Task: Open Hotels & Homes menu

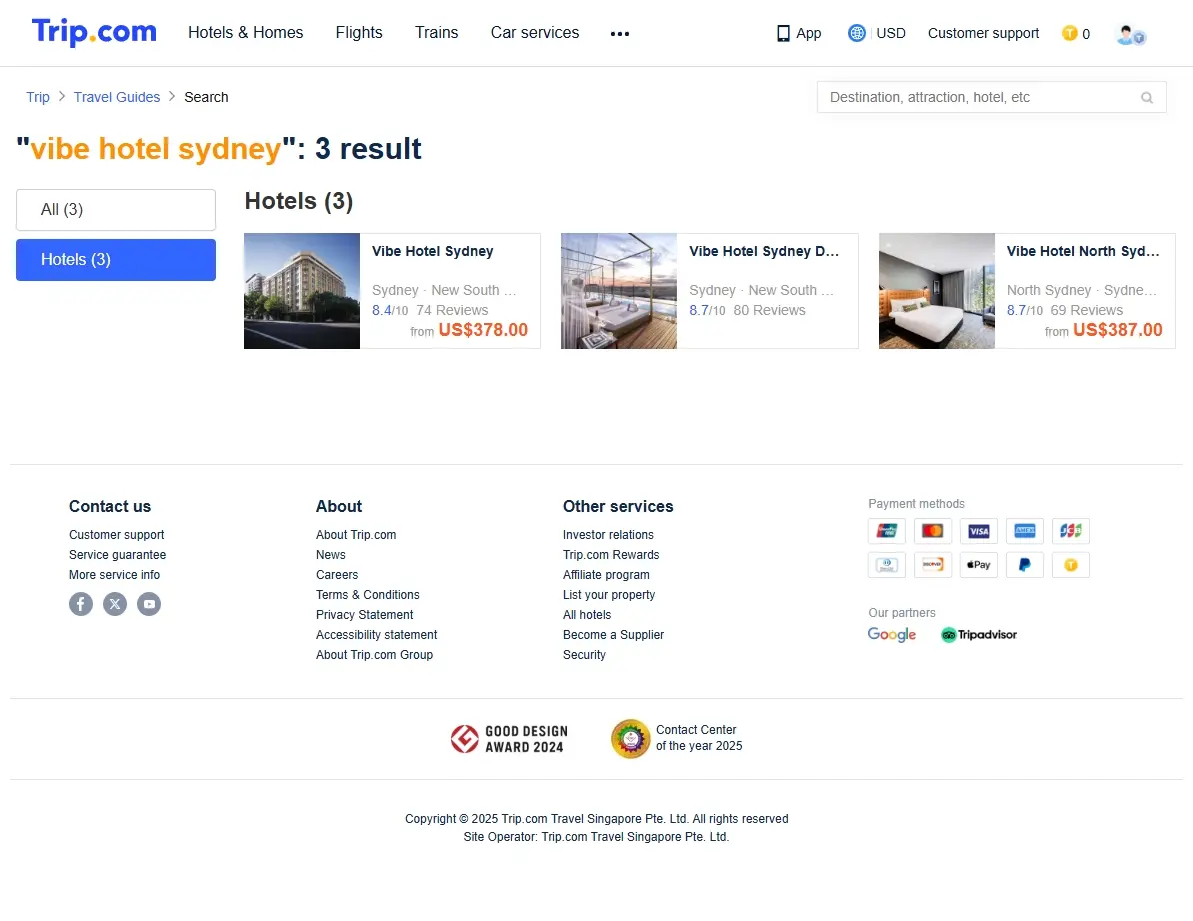Action: point(246,33)
